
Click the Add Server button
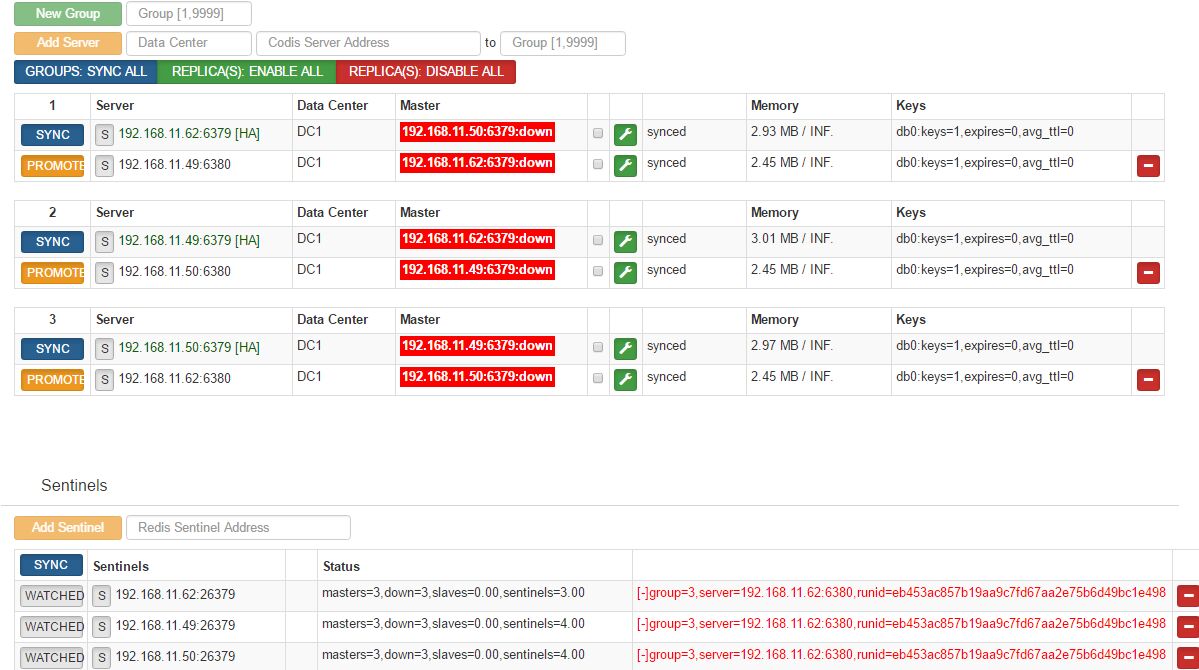click(67, 43)
